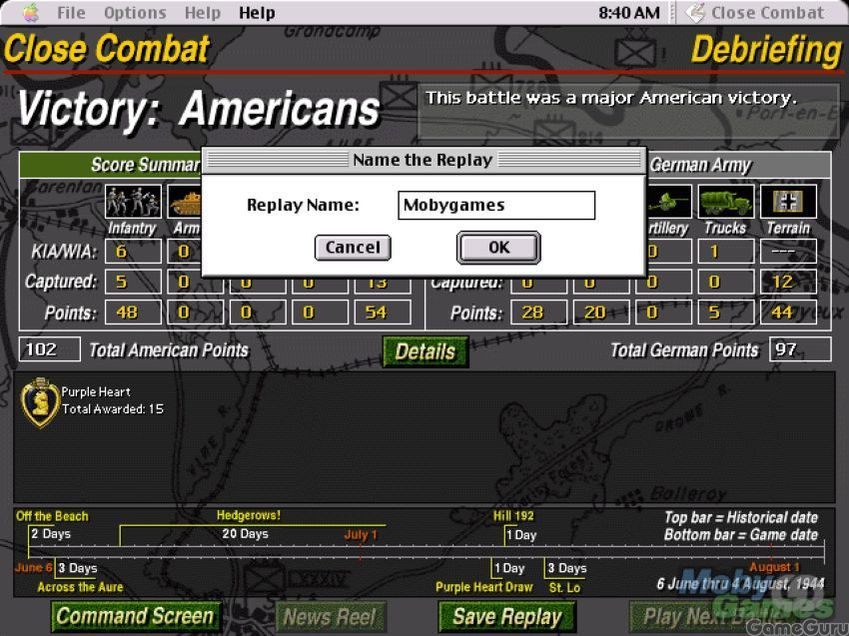849x636 pixels.
Task: Click the 97 Total German Points box
Action: [800, 350]
